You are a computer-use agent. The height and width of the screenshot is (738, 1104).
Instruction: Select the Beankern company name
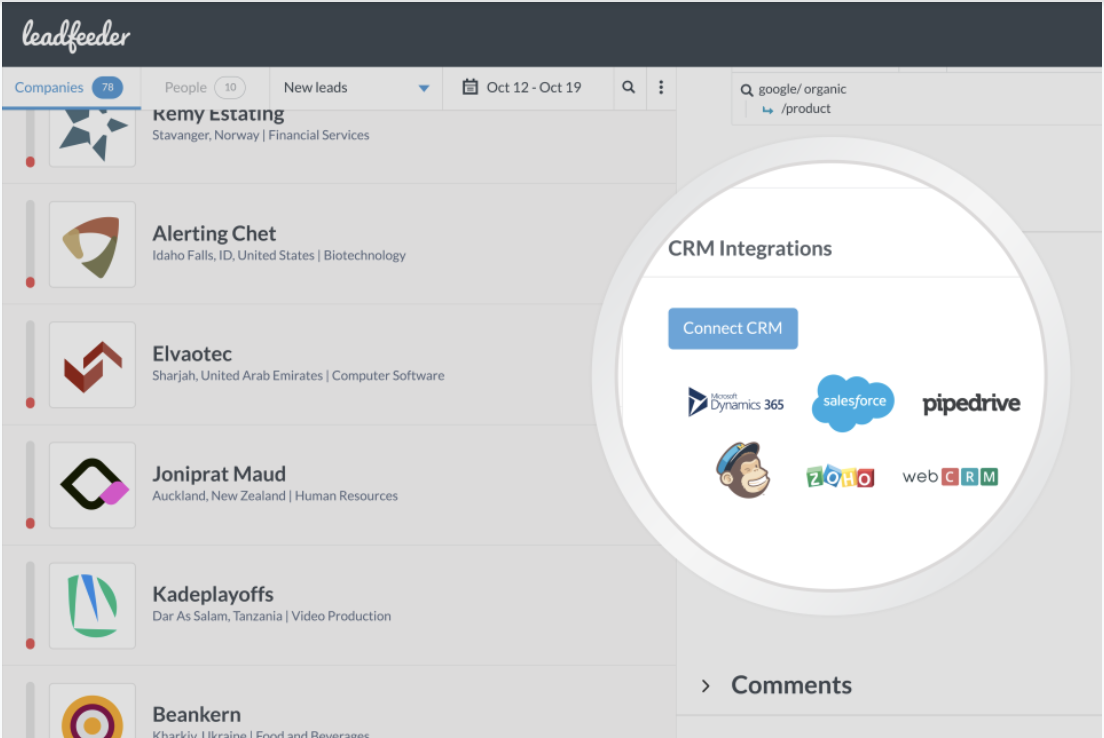196,714
